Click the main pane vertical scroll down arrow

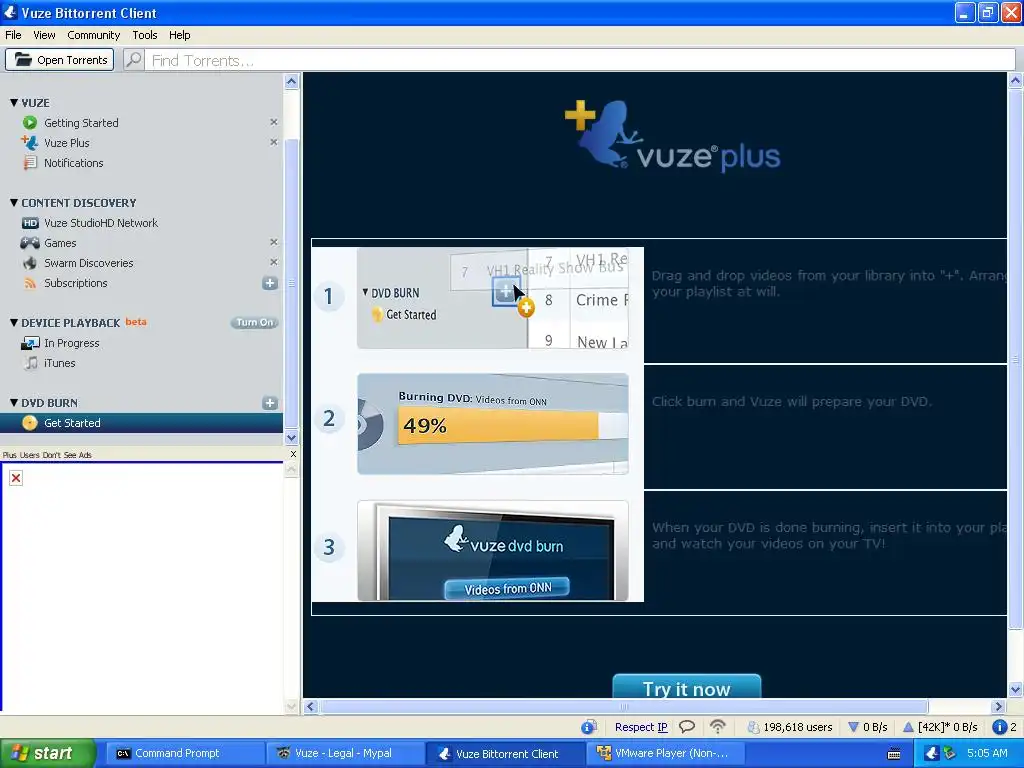click(x=1015, y=689)
